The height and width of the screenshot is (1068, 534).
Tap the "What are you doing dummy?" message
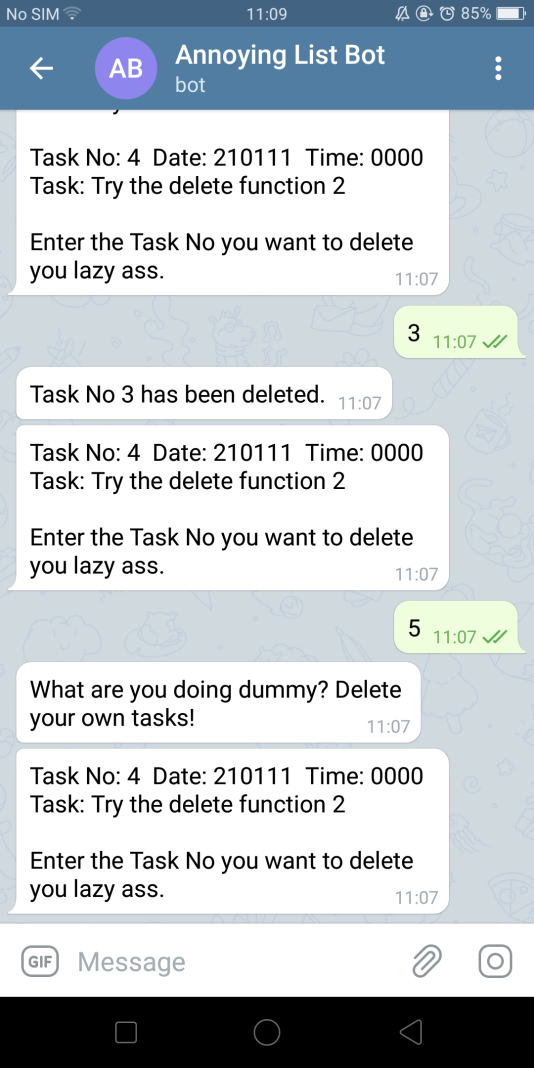[x=218, y=702]
